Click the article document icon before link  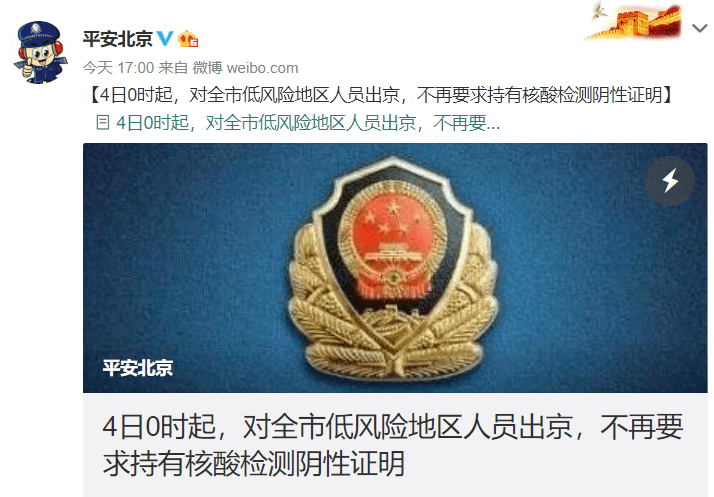[103, 123]
